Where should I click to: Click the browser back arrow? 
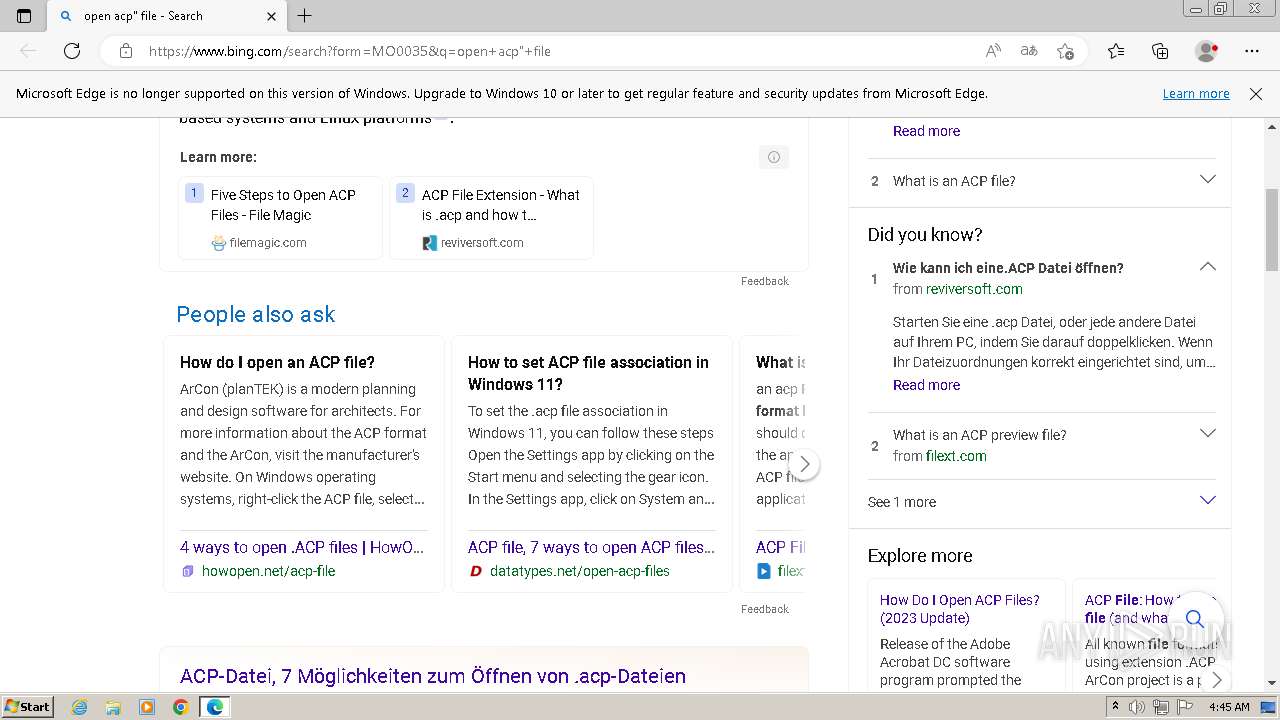pos(28,51)
